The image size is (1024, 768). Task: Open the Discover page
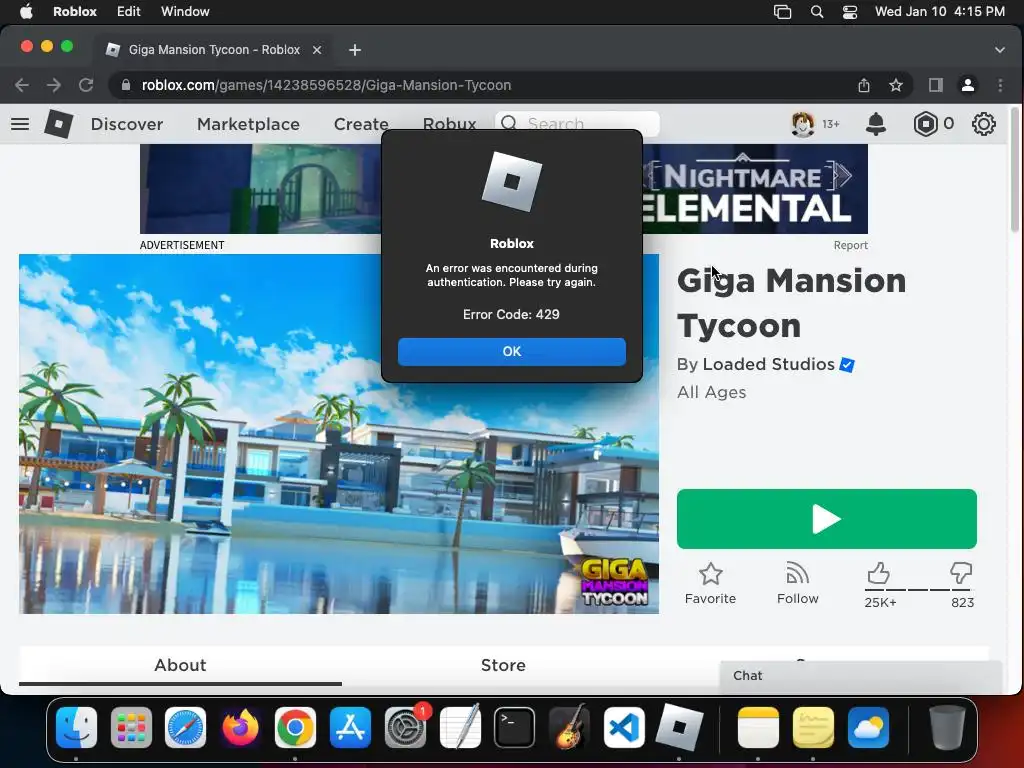point(127,124)
